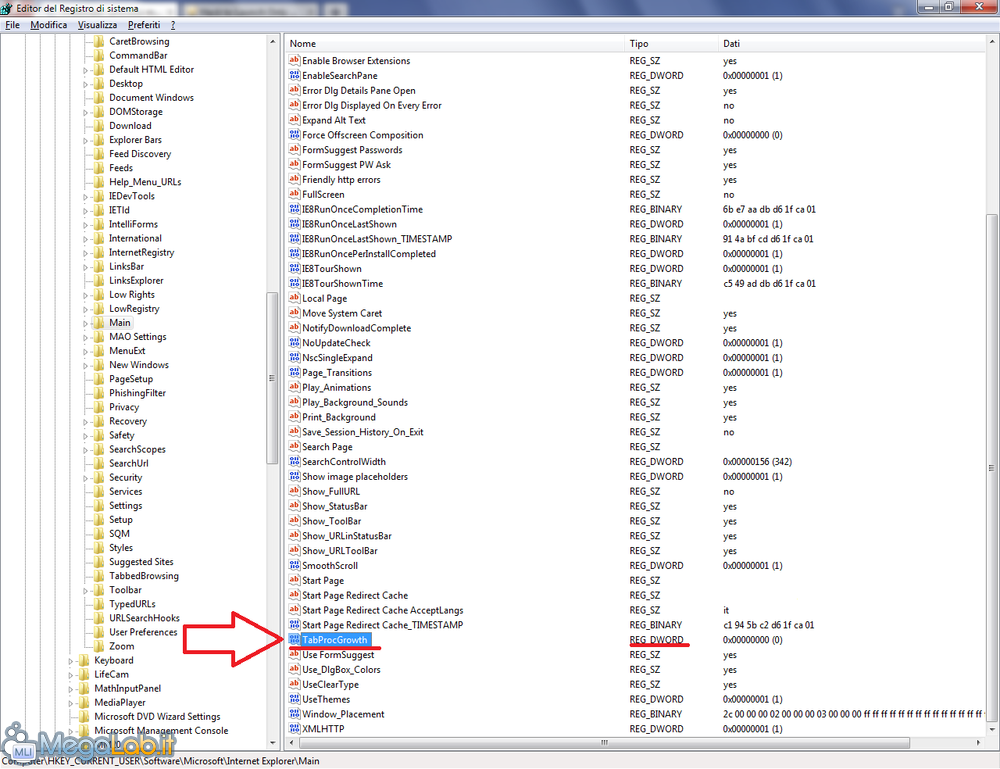
Task: Select the MathInputPanel key
Action: tap(128, 688)
